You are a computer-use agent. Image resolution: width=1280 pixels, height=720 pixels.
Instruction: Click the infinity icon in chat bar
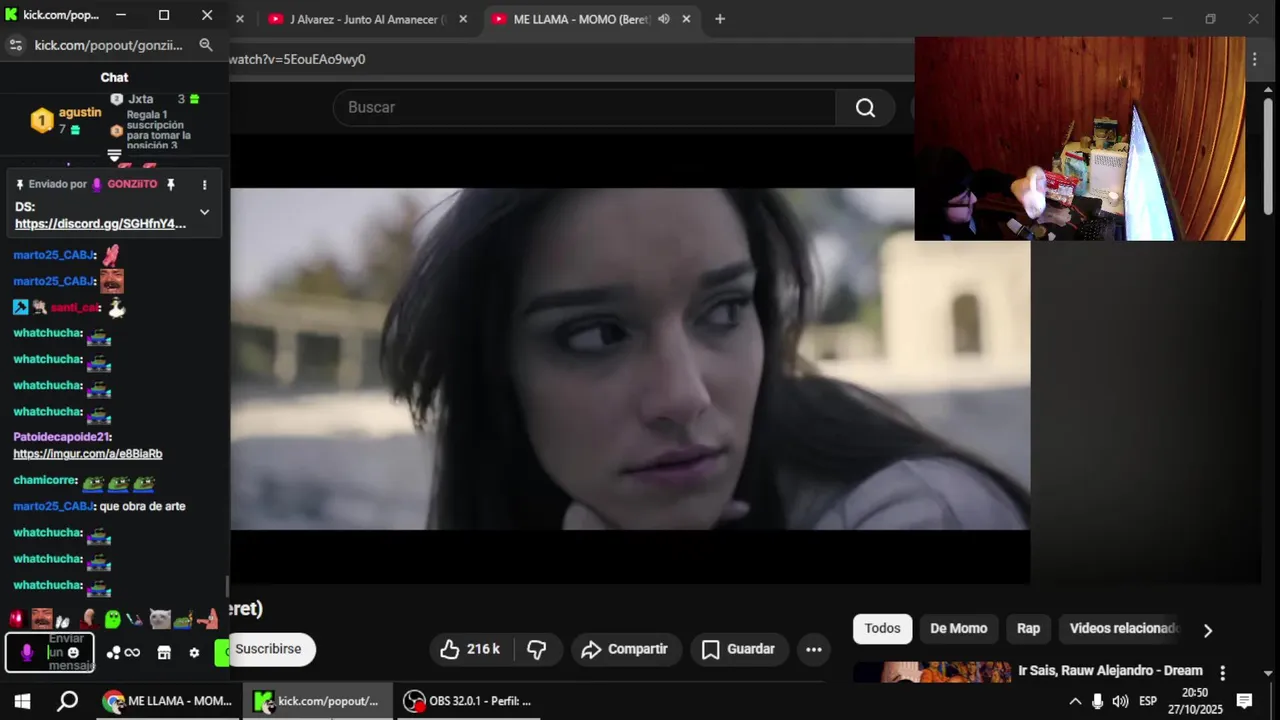pyautogui.click(x=132, y=653)
